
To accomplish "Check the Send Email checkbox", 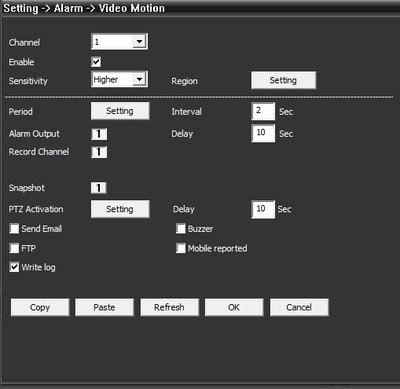I will [14, 229].
